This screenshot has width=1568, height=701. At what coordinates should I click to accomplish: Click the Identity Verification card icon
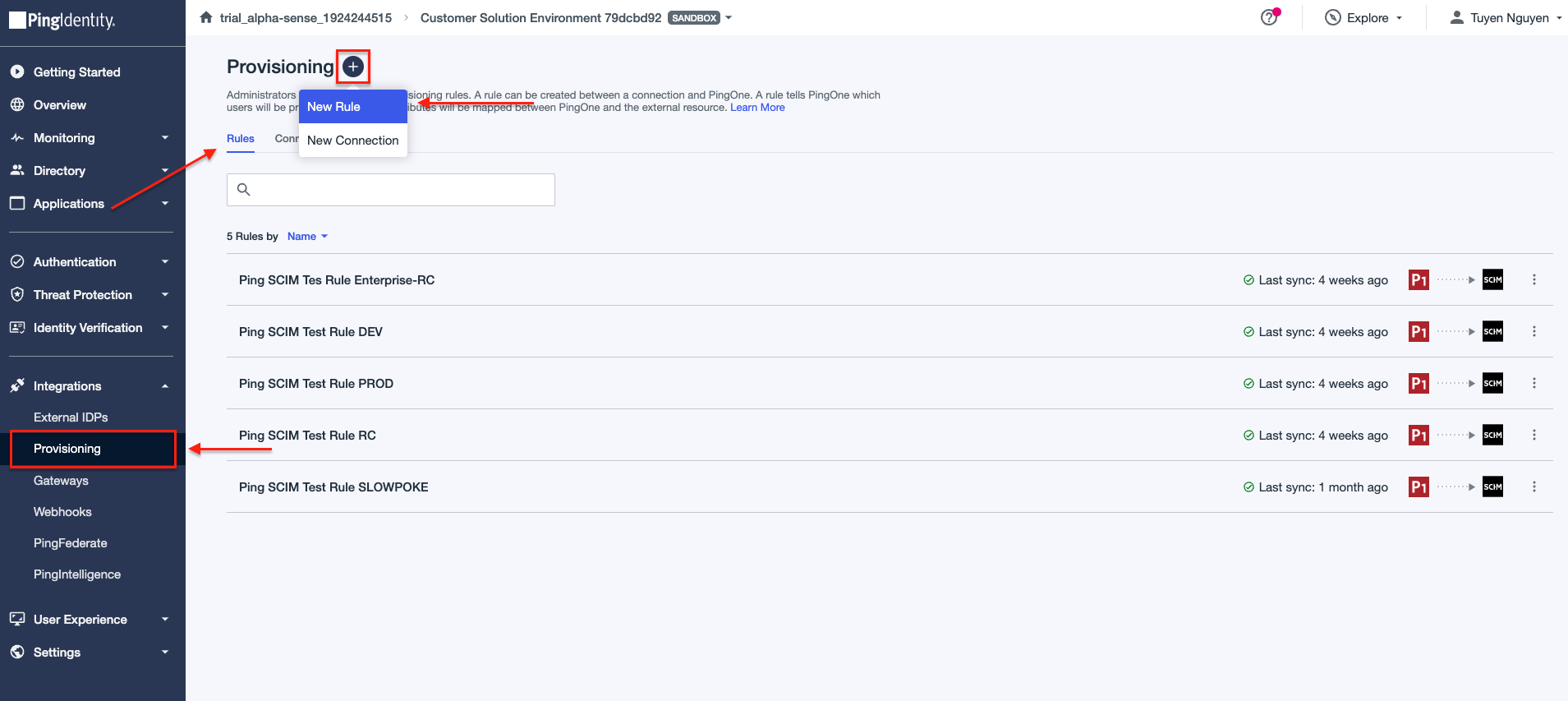pyautogui.click(x=17, y=327)
